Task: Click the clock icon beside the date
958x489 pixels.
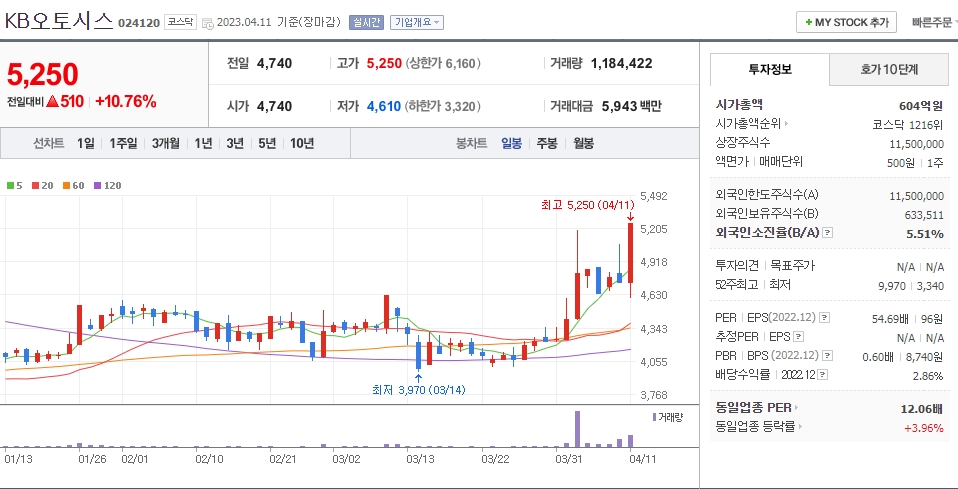Action: [208, 23]
